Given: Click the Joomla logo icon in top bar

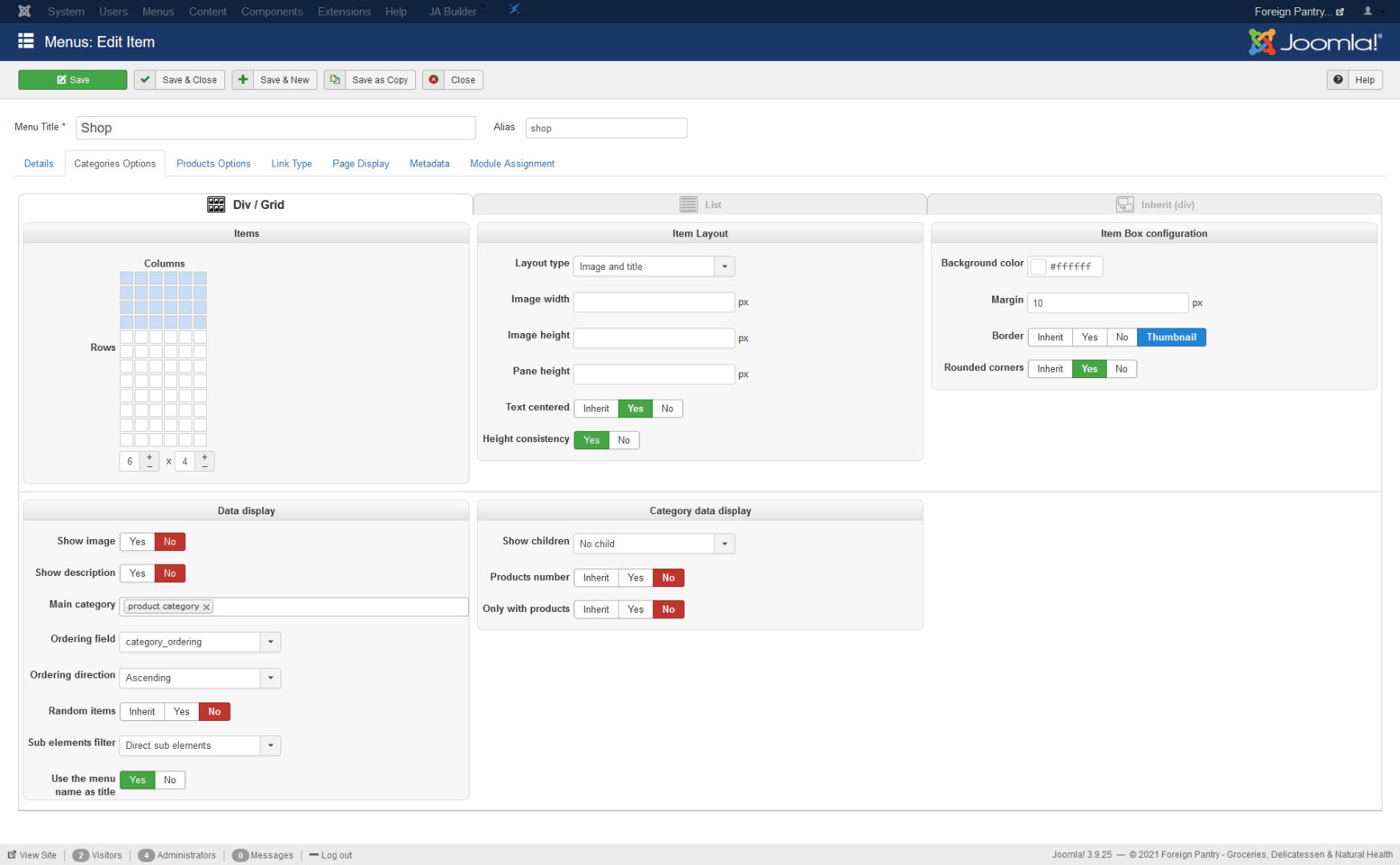Looking at the screenshot, I should point(24,11).
